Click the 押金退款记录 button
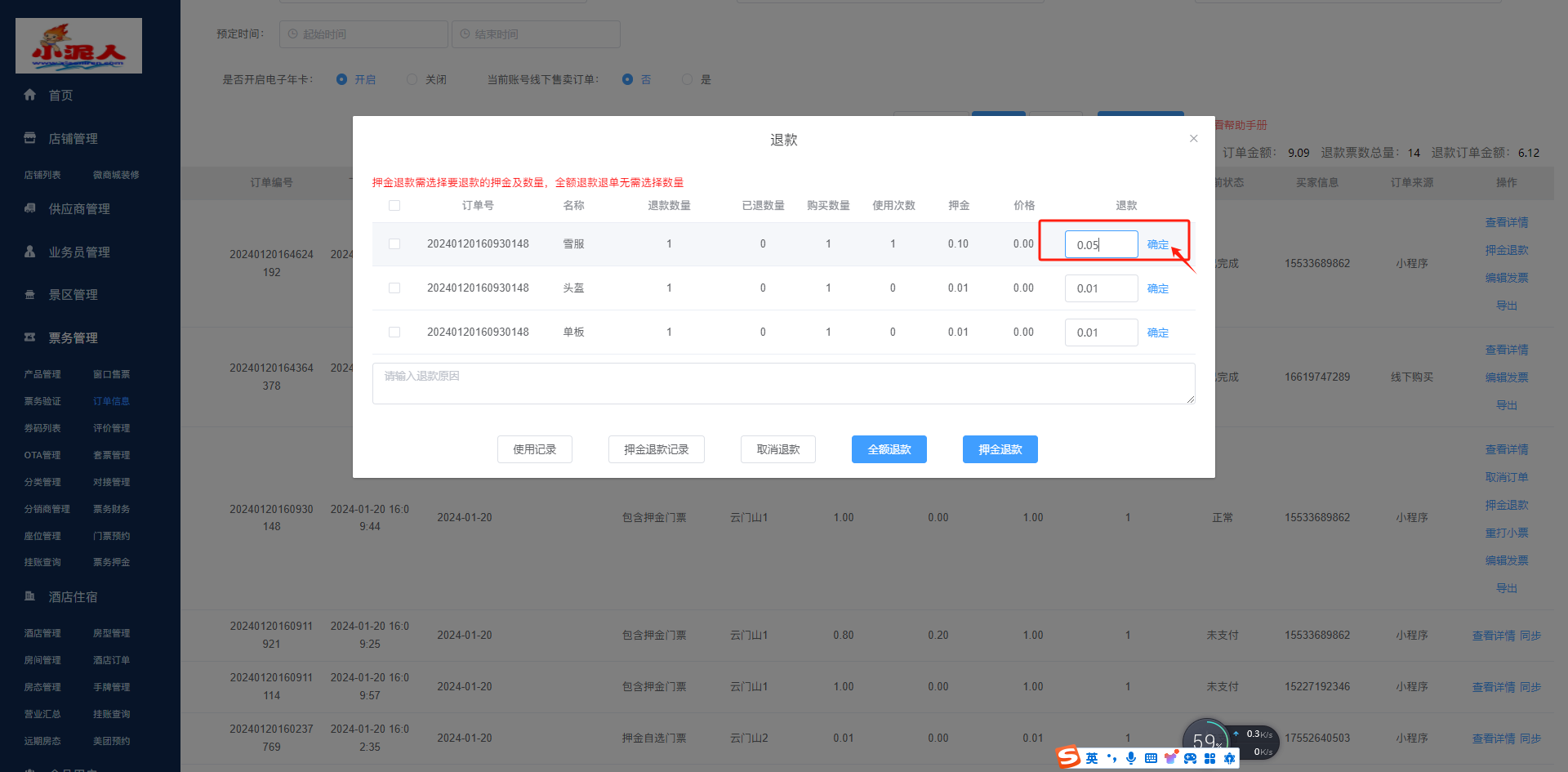The height and width of the screenshot is (772, 1568). coord(656,449)
